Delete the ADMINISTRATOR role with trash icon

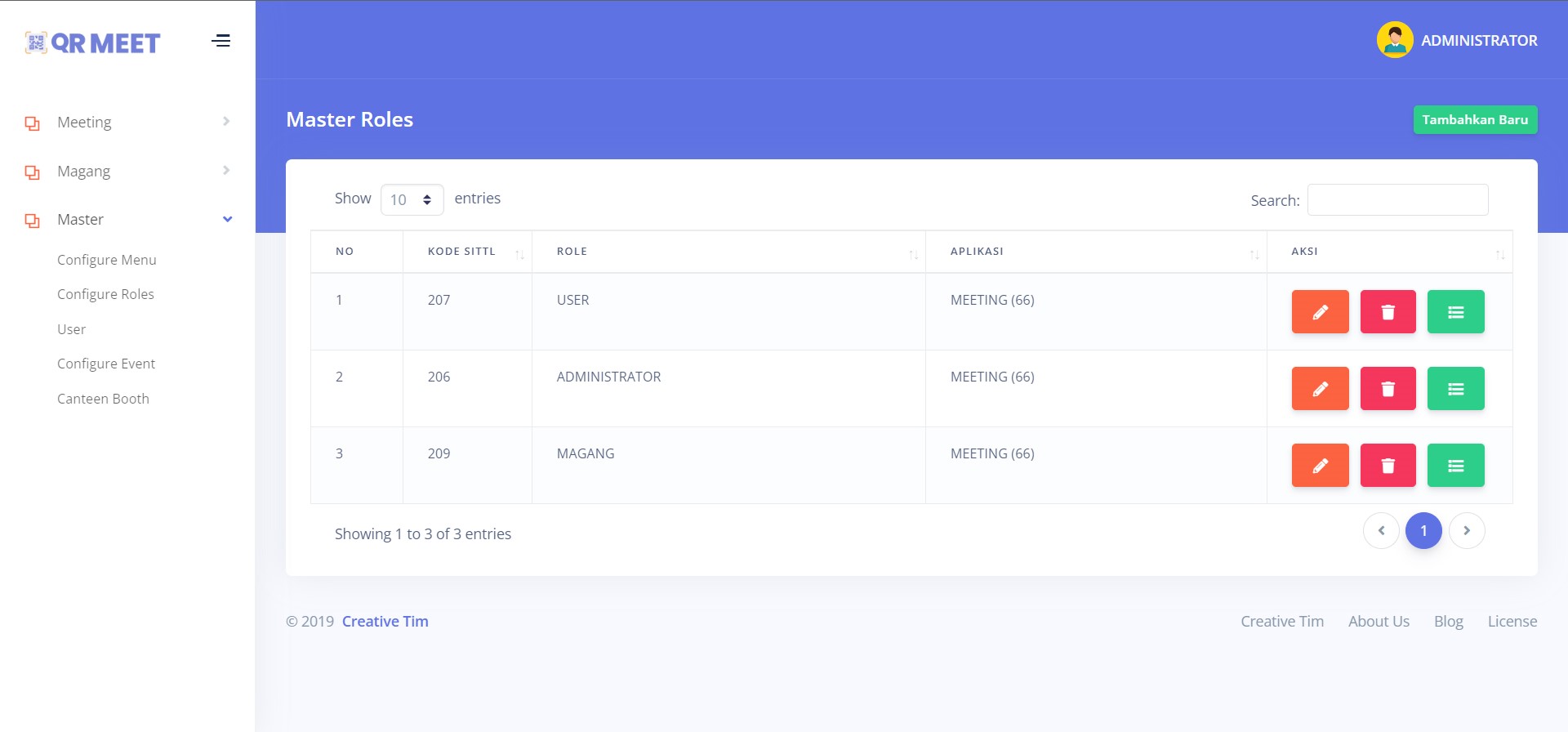(x=1388, y=389)
